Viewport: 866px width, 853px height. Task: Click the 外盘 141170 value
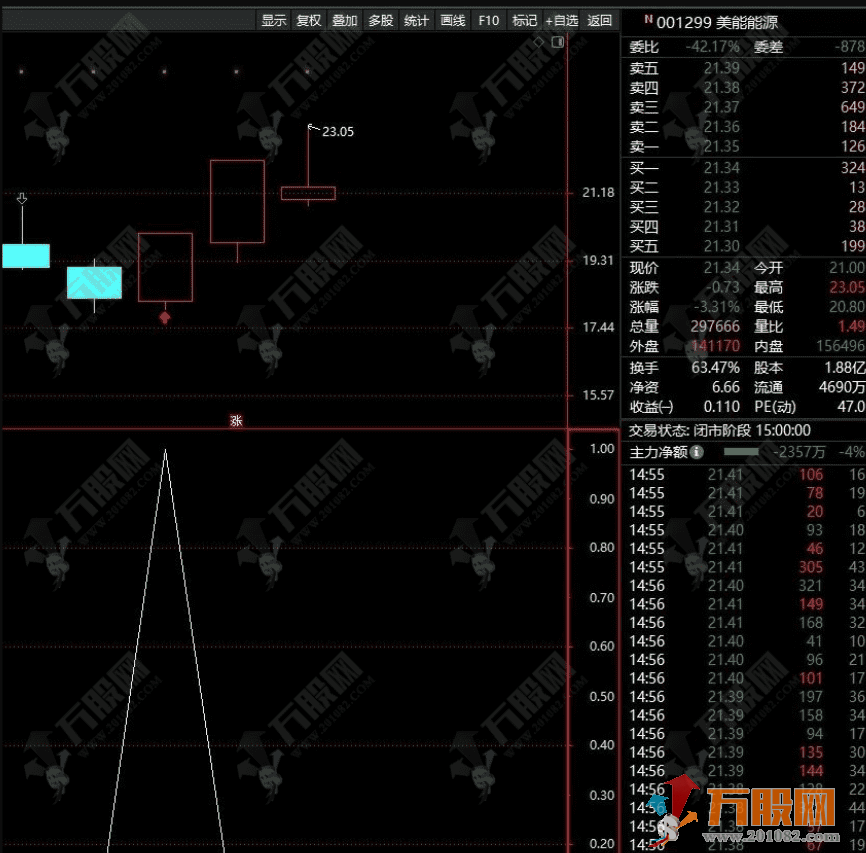[715, 346]
